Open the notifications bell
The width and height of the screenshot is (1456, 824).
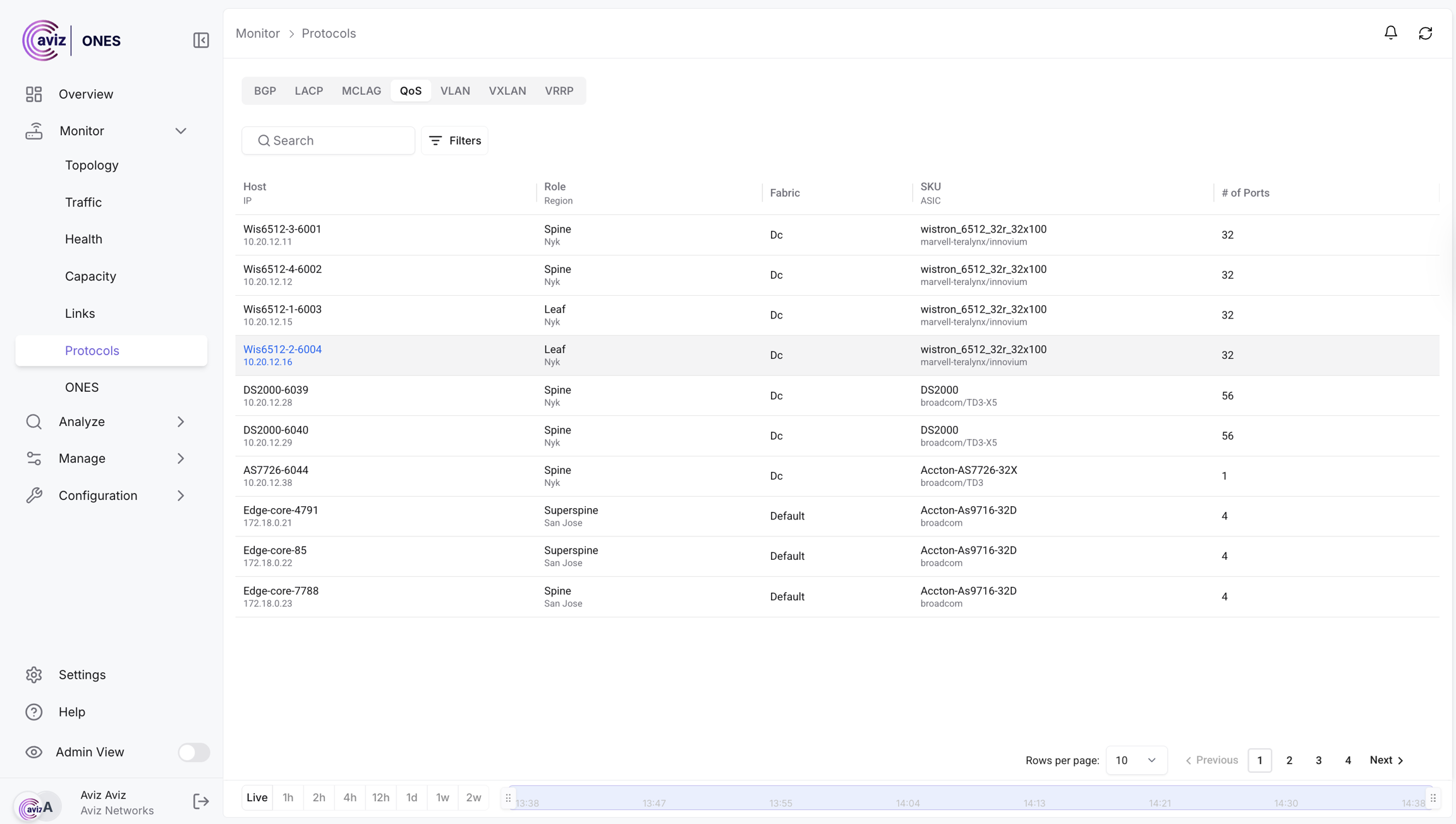1390,33
